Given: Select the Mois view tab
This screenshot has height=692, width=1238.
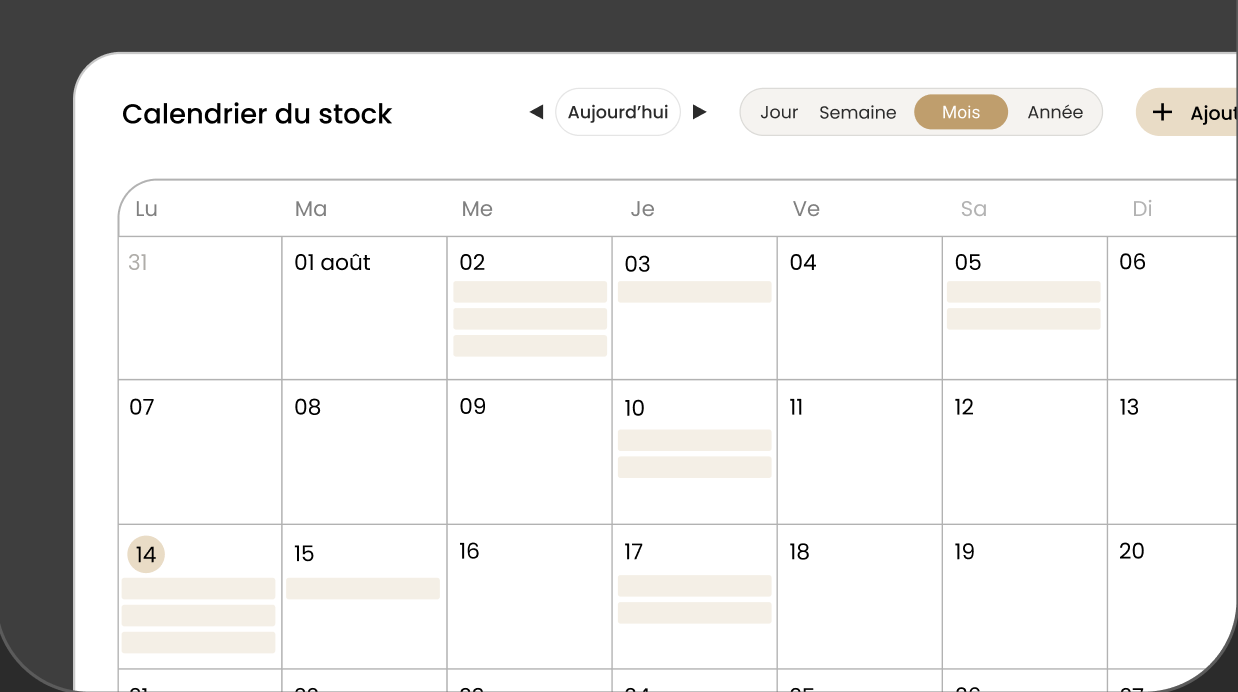Looking at the screenshot, I should click(x=961, y=112).
